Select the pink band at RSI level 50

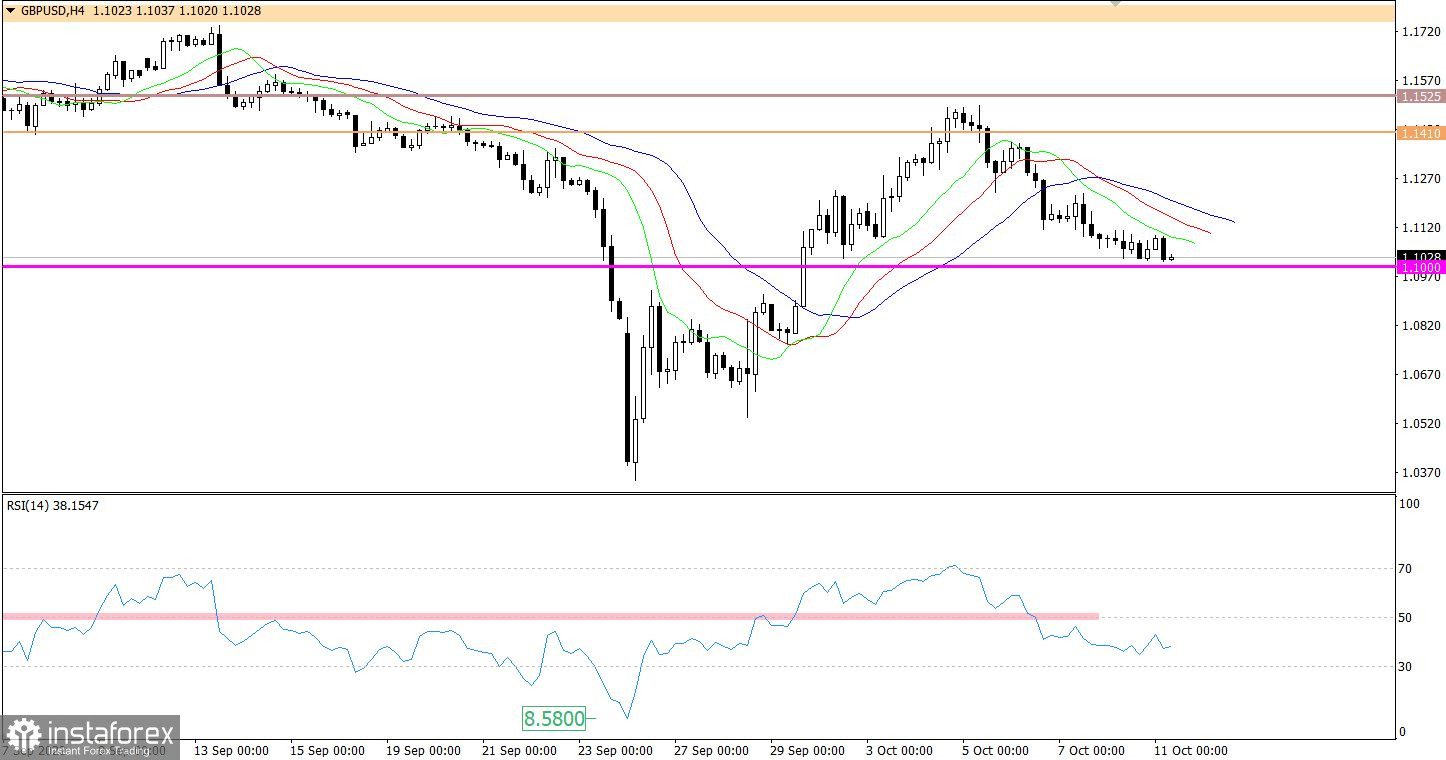551,616
